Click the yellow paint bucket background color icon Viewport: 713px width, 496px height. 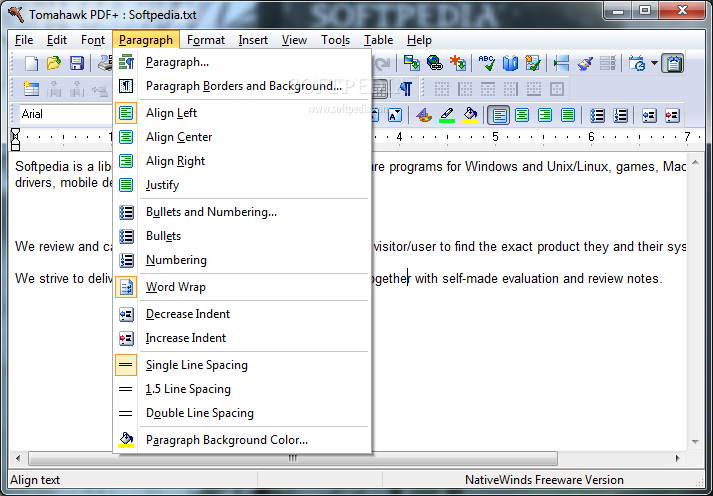click(470, 115)
